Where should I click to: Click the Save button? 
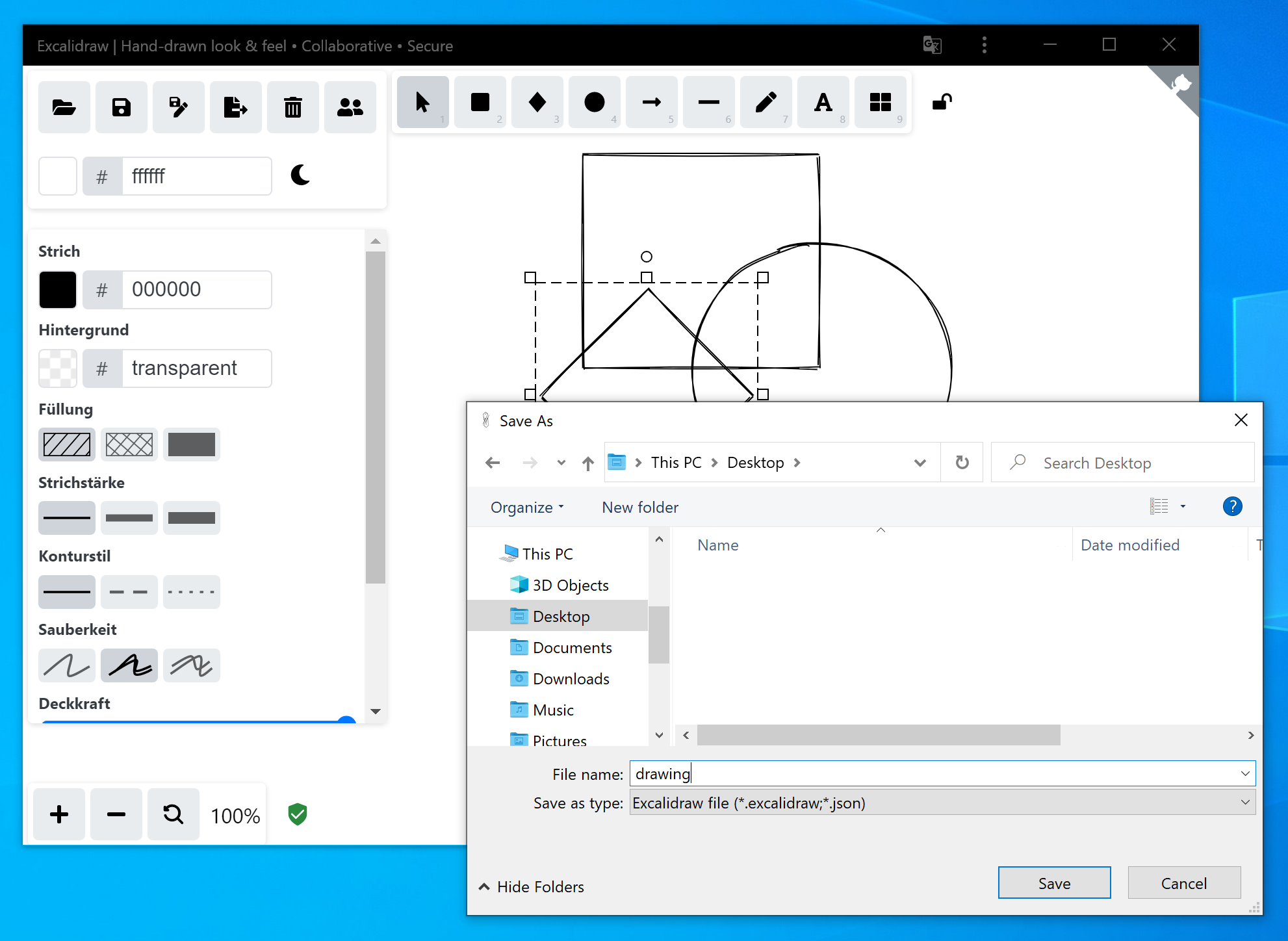(x=1053, y=883)
